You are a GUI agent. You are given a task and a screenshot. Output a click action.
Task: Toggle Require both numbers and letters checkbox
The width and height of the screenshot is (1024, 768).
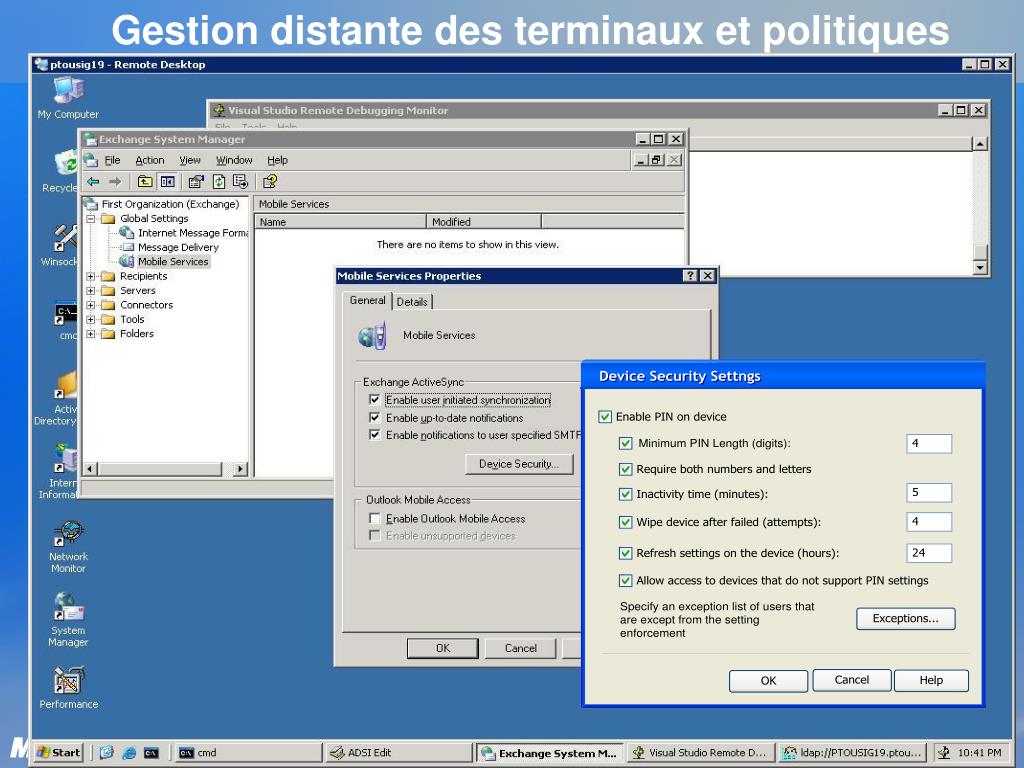click(626, 470)
